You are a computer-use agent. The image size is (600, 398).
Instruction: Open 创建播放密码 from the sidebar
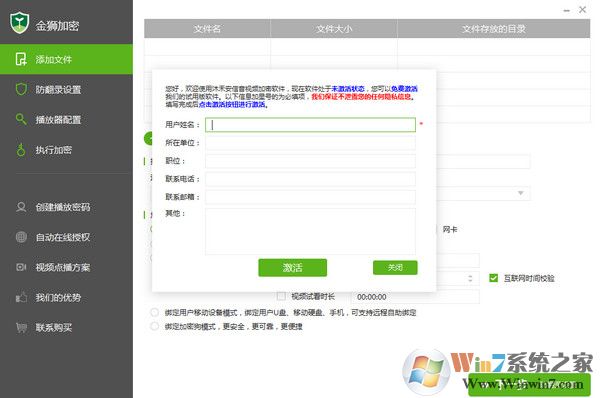(x=66, y=207)
